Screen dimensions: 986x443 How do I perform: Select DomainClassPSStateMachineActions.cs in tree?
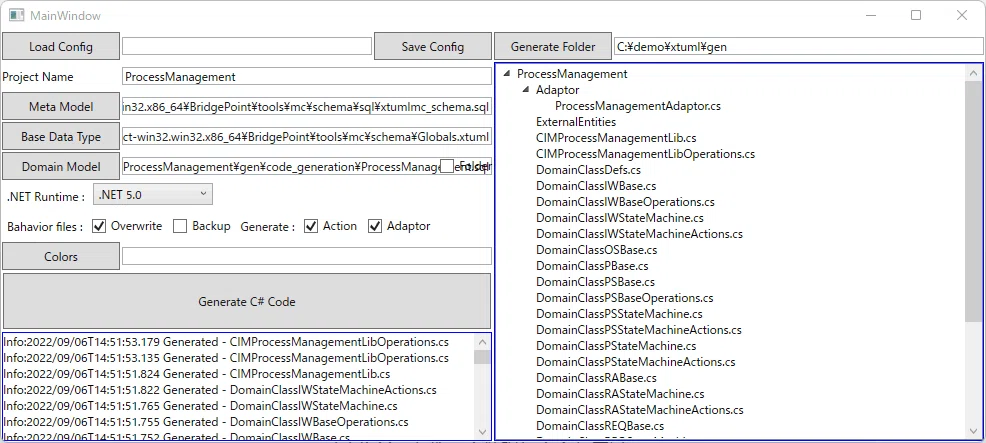coord(638,330)
